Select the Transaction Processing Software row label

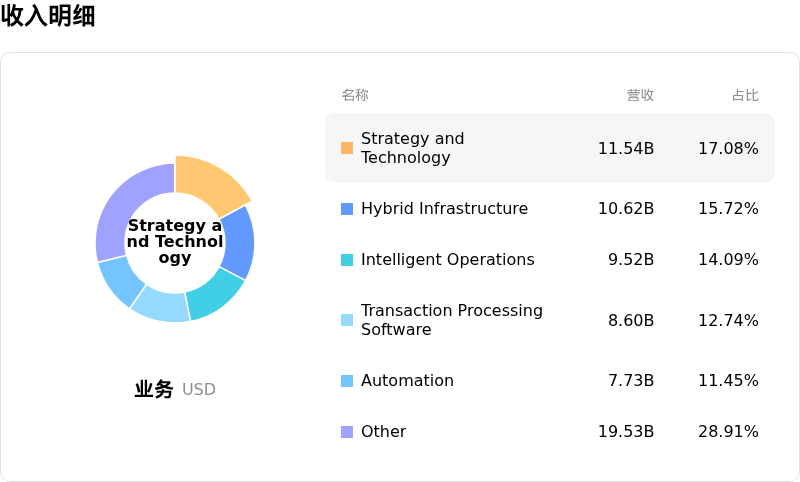451,320
